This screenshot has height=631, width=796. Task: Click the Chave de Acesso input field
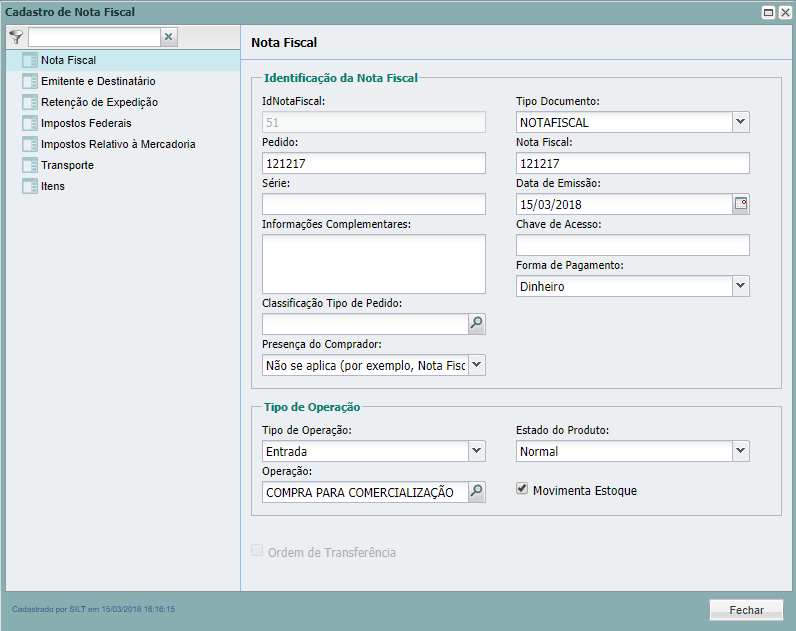(632, 245)
